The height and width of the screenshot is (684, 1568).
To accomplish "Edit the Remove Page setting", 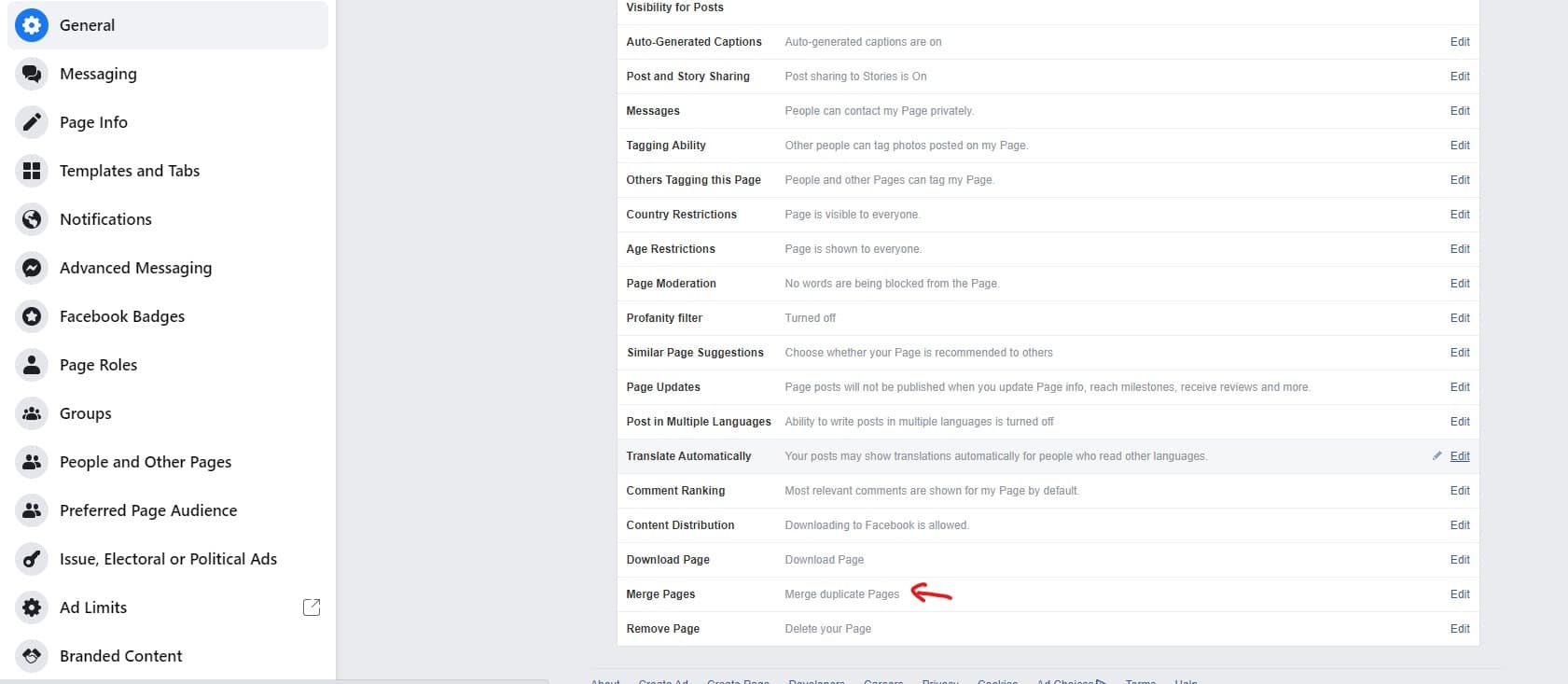I will [1460, 629].
